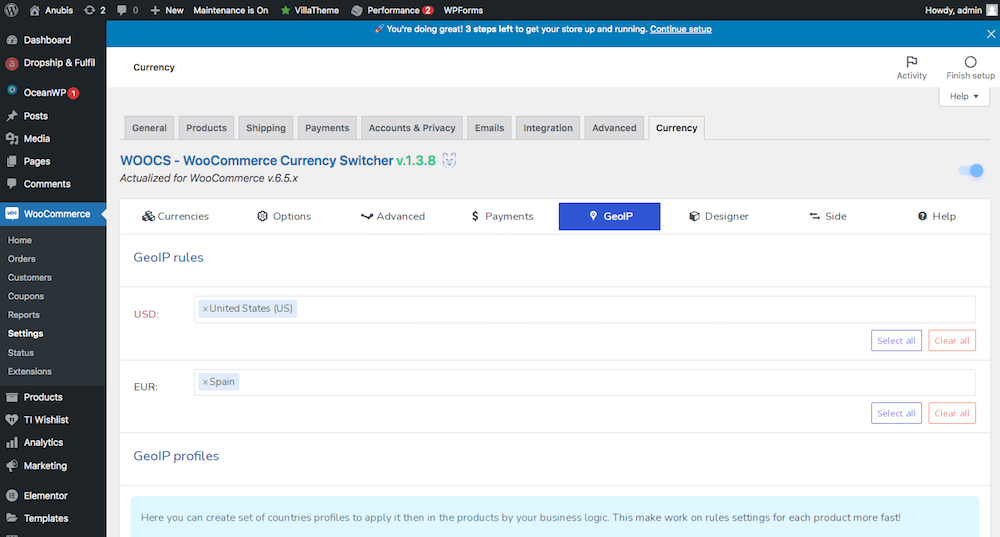
Task: Click the USD countries input field
Action: click(585, 309)
